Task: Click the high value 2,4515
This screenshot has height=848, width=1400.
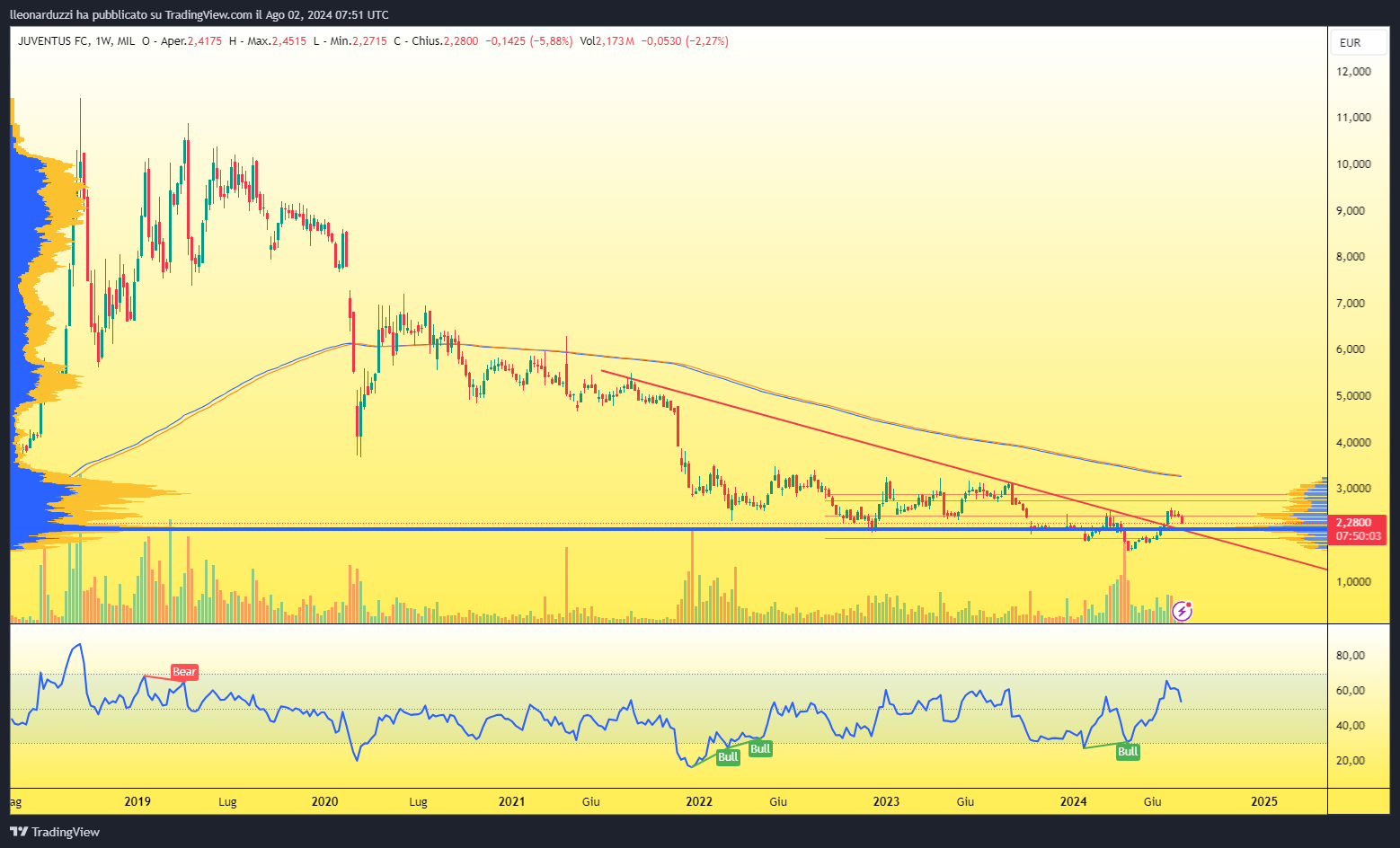Action: tap(288, 41)
